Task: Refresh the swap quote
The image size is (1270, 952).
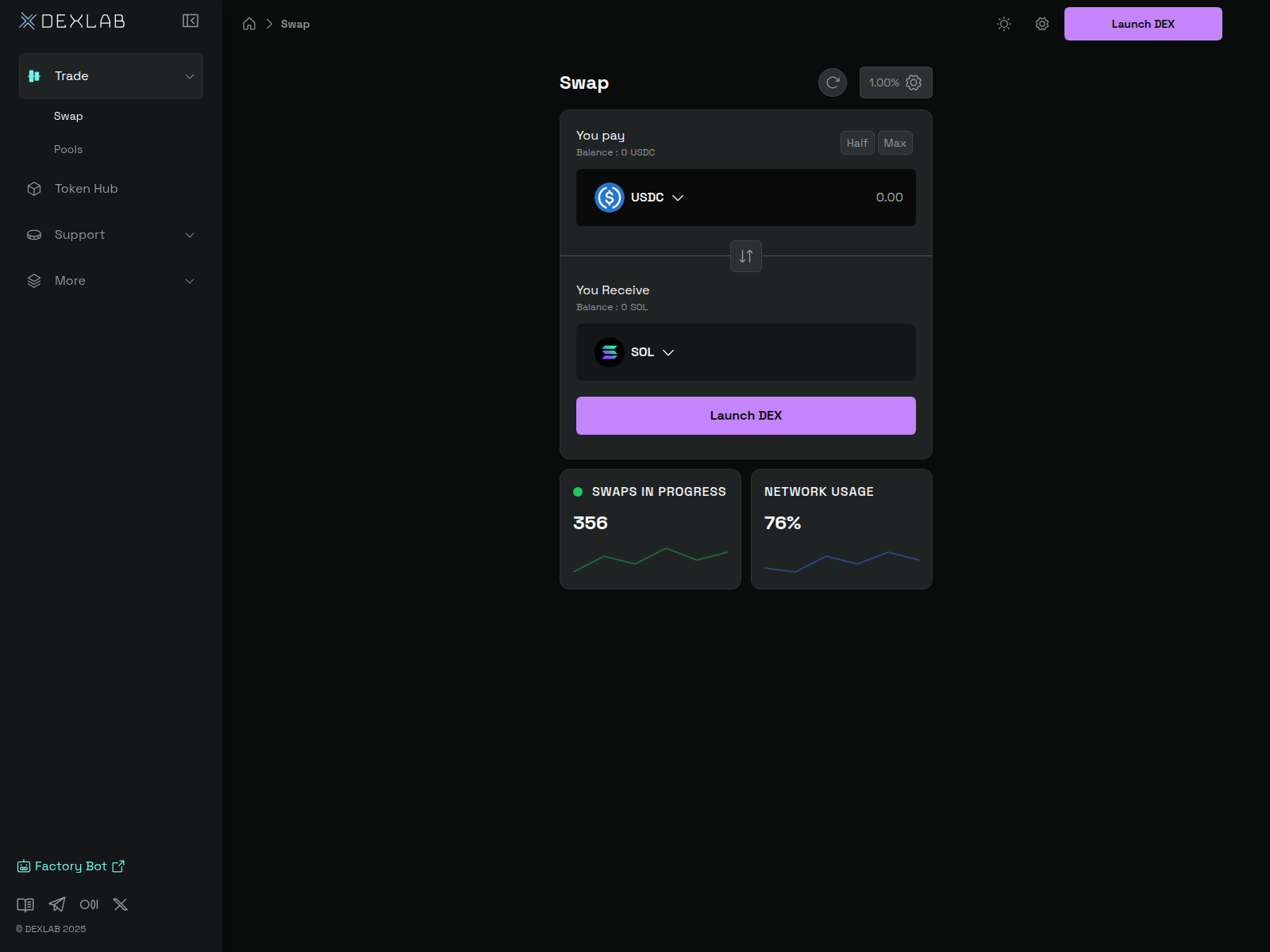Action: point(832,82)
